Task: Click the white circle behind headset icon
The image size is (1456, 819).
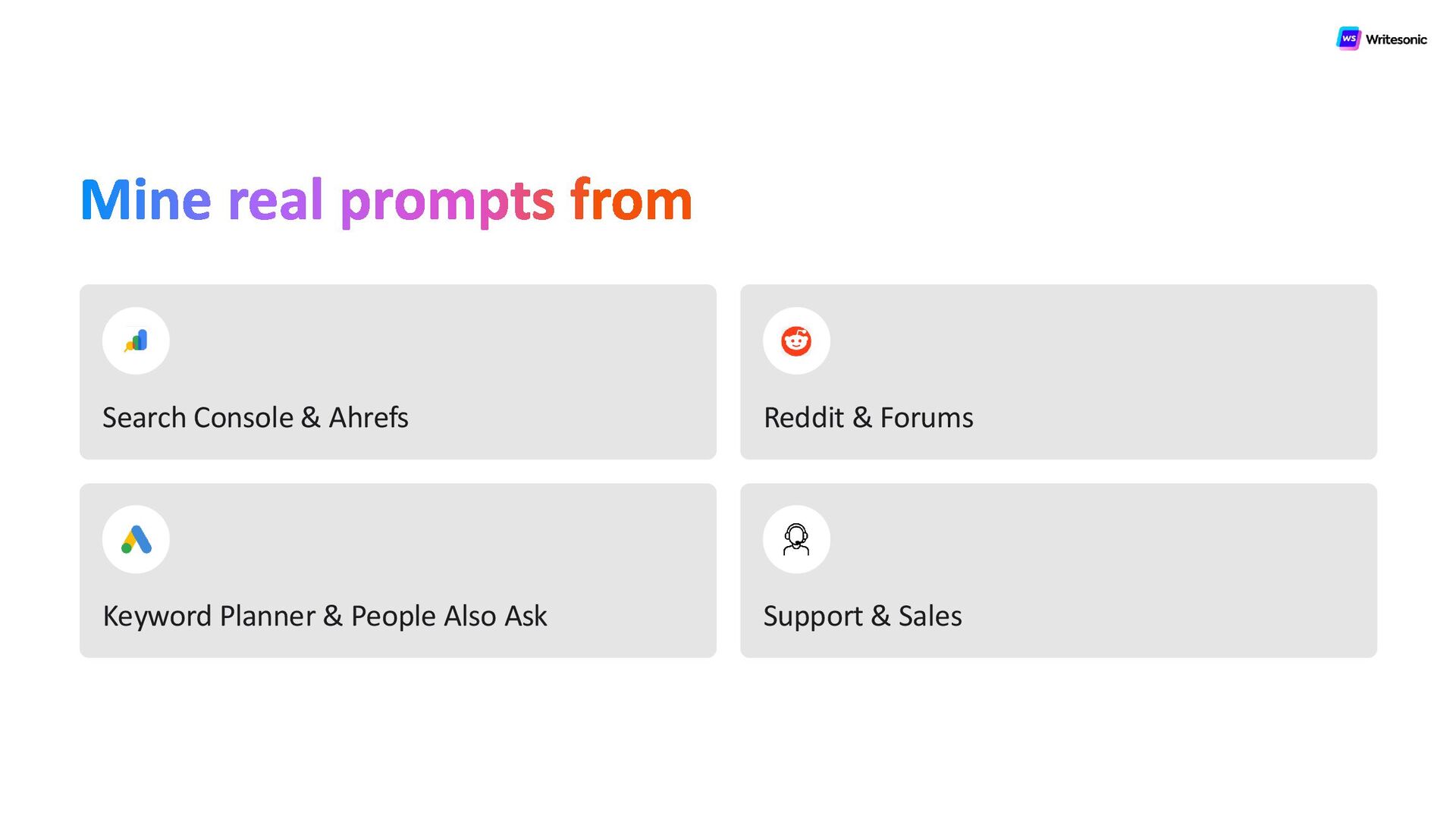Action: point(796,539)
